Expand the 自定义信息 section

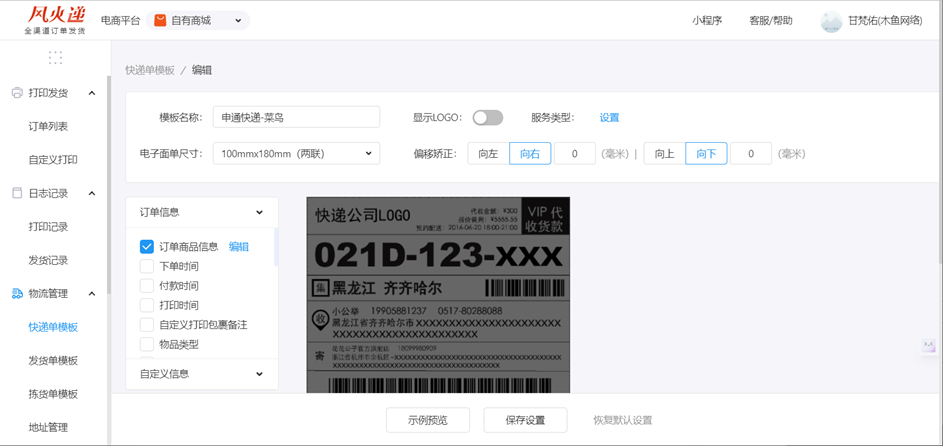(201, 374)
